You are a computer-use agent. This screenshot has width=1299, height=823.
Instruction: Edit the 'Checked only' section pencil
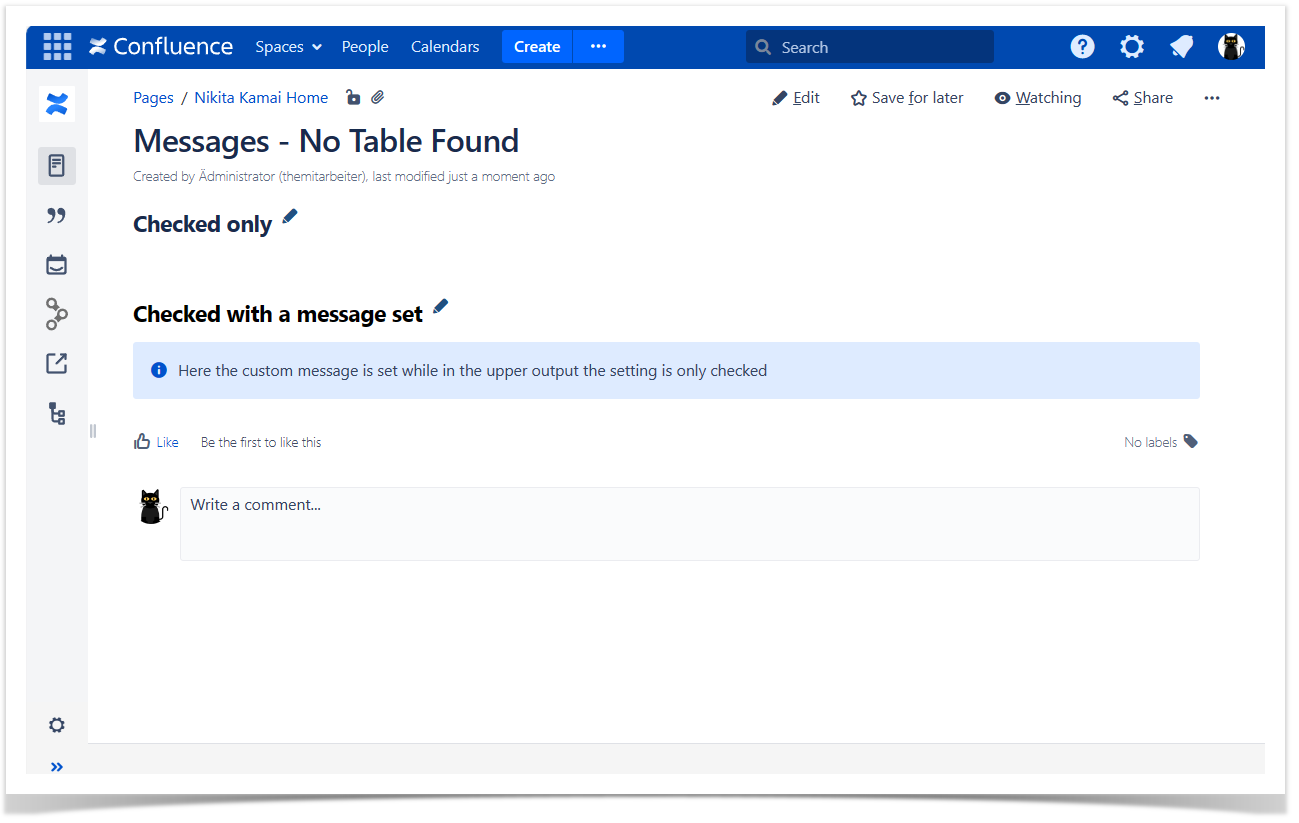coord(290,217)
